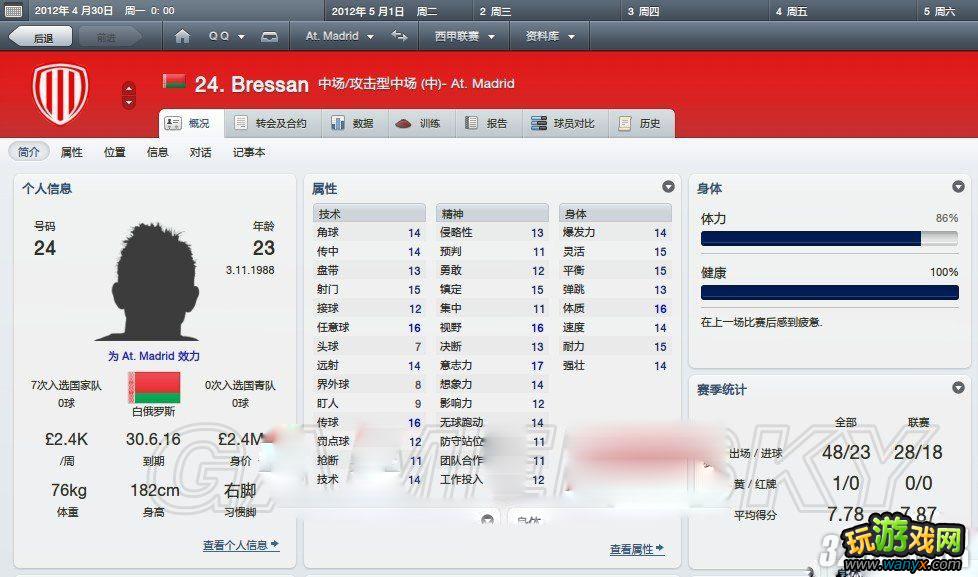
Task: Click the large Belarus flag in personal info
Action: pos(154,388)
